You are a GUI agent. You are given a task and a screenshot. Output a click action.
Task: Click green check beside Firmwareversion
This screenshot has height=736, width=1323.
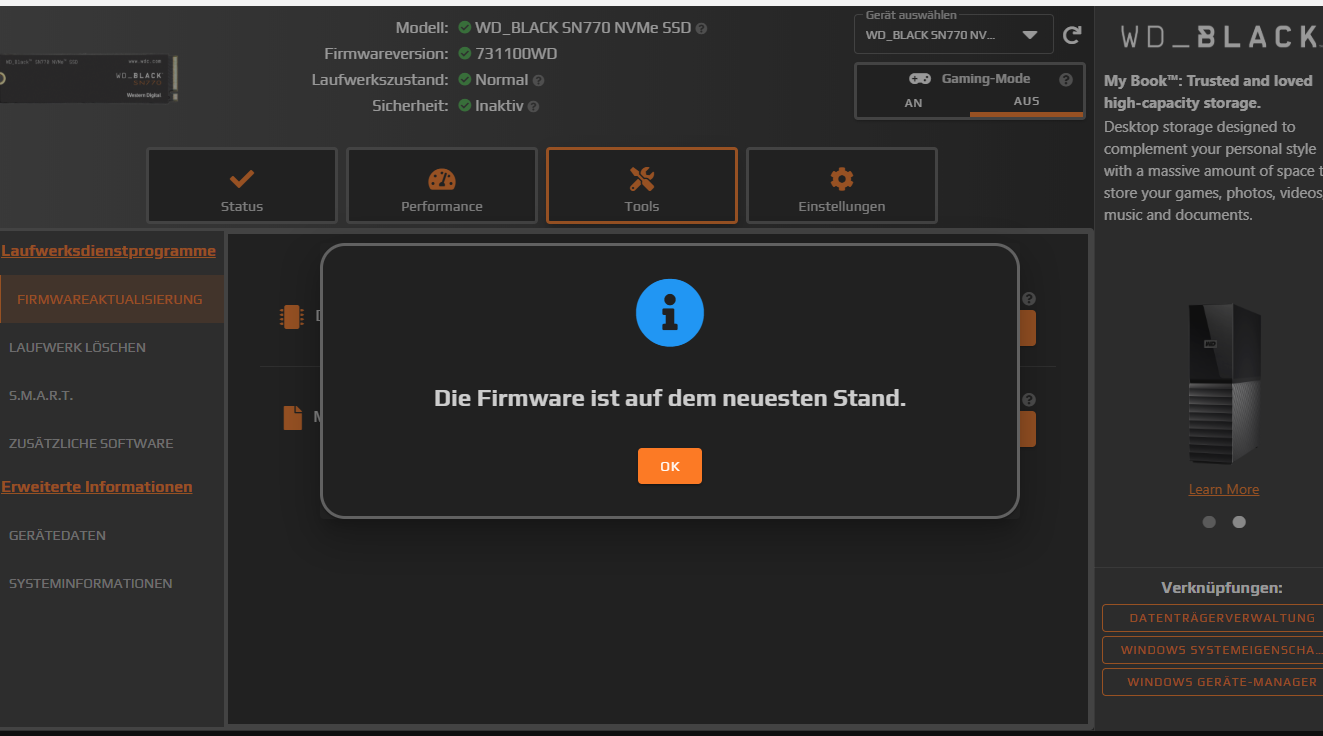click(x=464, y=53)
